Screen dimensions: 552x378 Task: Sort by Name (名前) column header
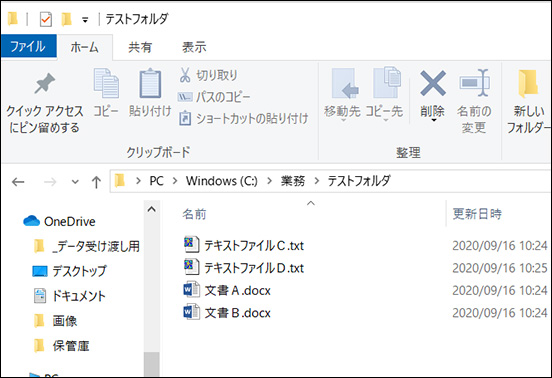pos(194,214)
